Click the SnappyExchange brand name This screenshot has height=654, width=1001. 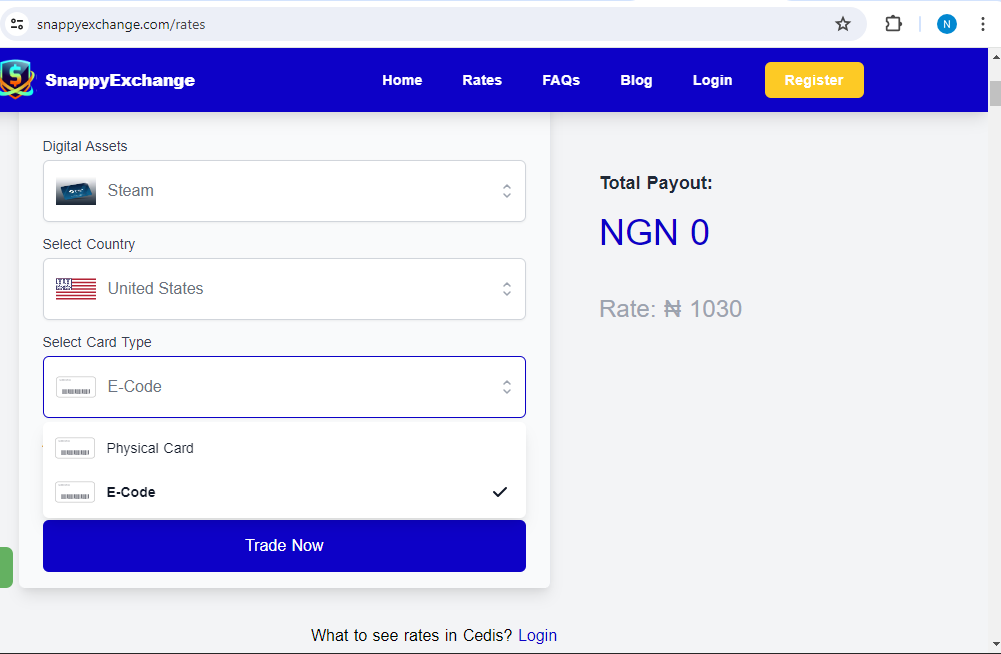(x=120, y=80)
